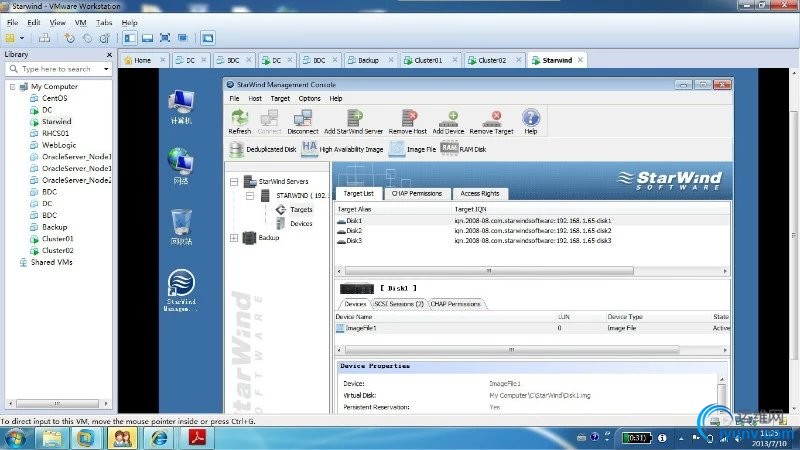Open the VMware Tabs menu
The height and width of the screenshot is (450, 800).
coord(104,22)
